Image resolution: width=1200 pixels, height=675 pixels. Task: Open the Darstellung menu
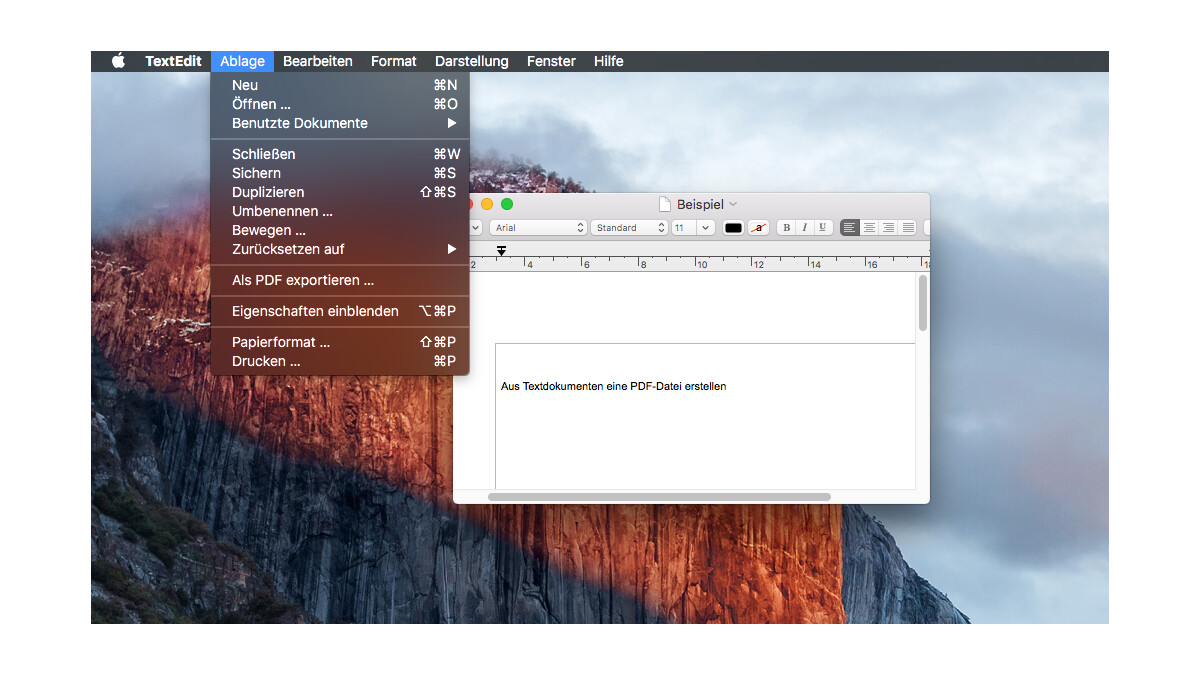(x=471, y=61)
